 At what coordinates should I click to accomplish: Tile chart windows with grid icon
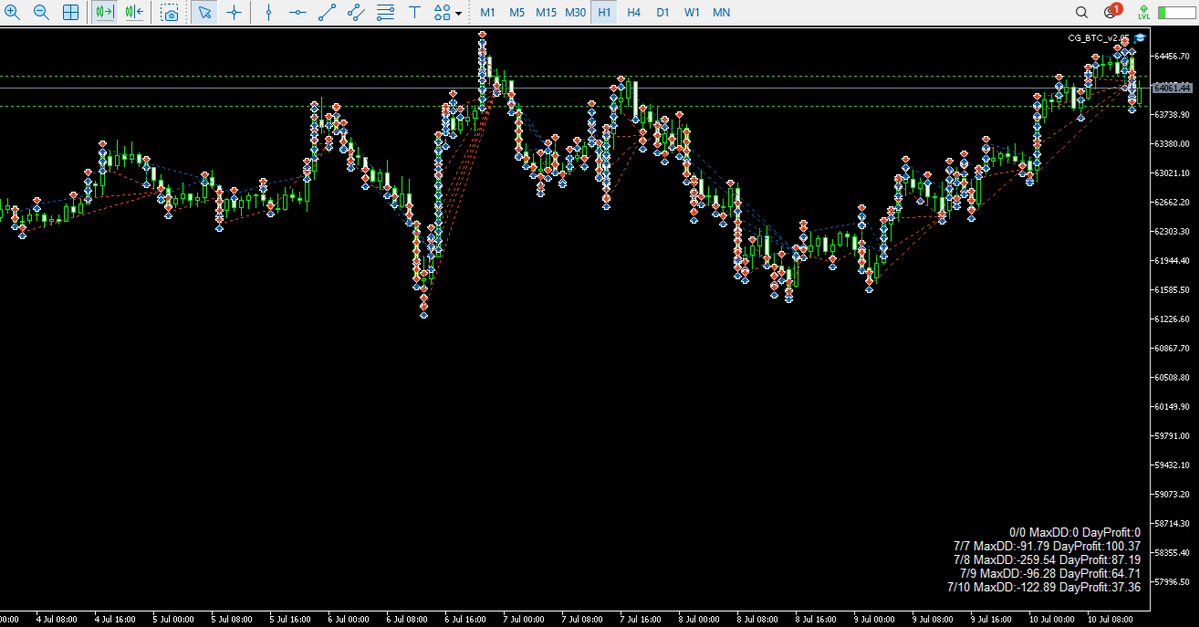click(70, 12)
